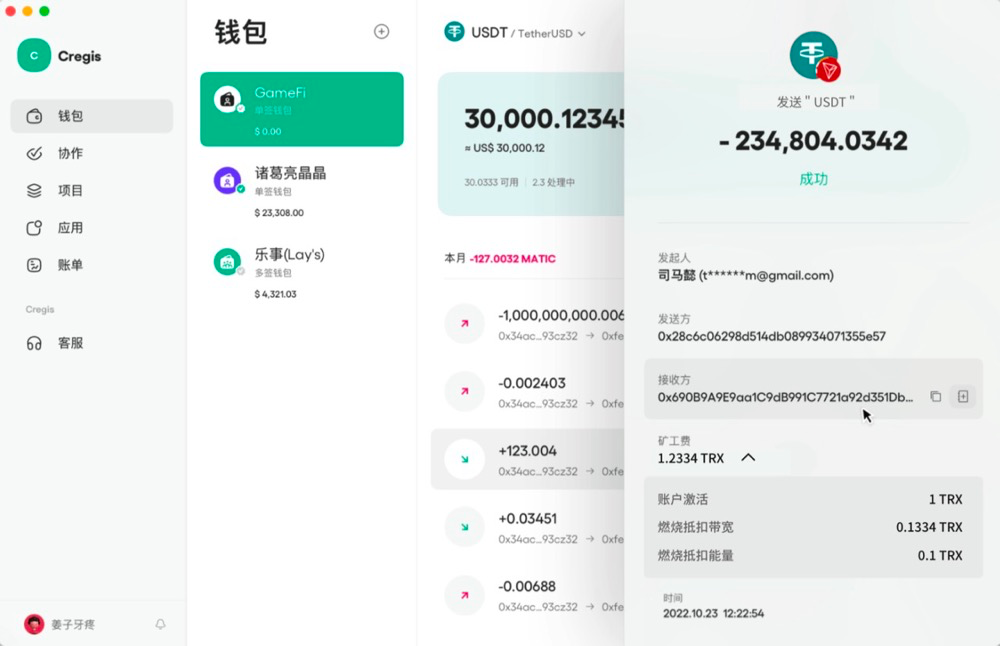Click incoming arrow icon of +0.03451 transaction

click(464, 527)
